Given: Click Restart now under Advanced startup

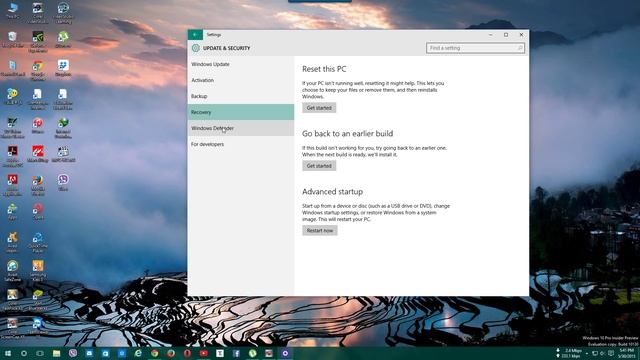Looking at the screenshot, I should 320,231.
